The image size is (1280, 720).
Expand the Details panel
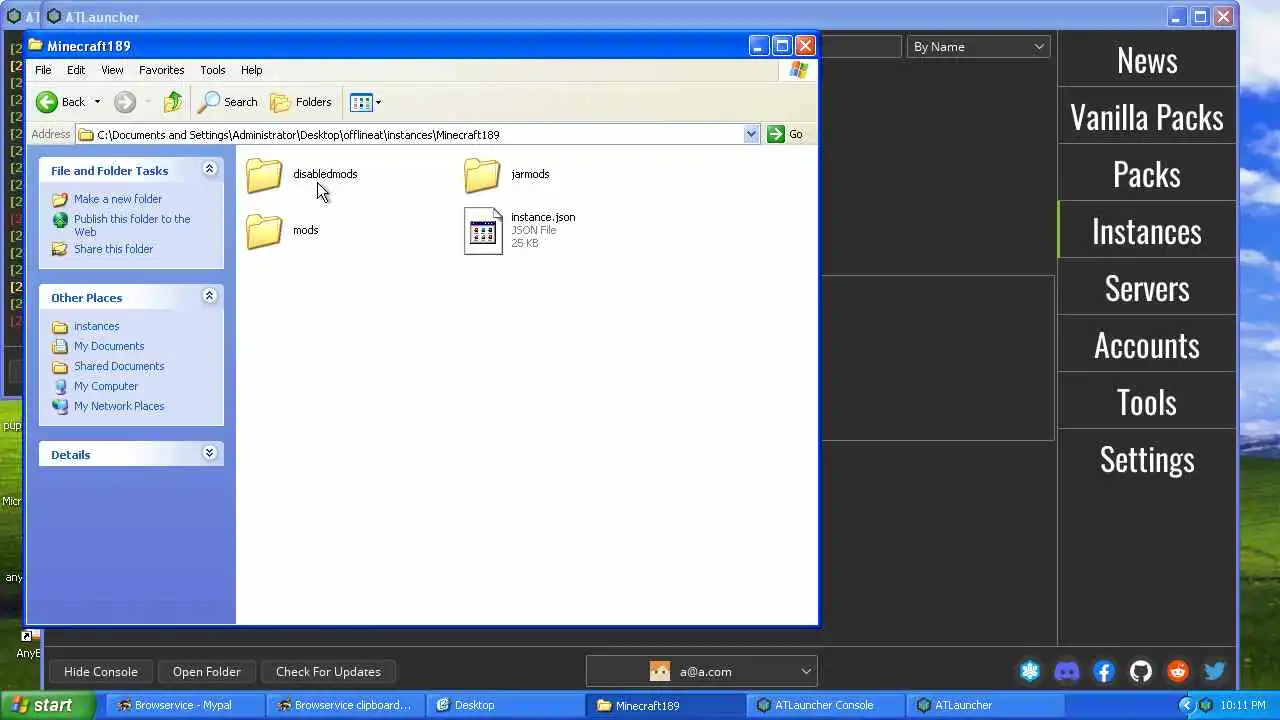209,454
